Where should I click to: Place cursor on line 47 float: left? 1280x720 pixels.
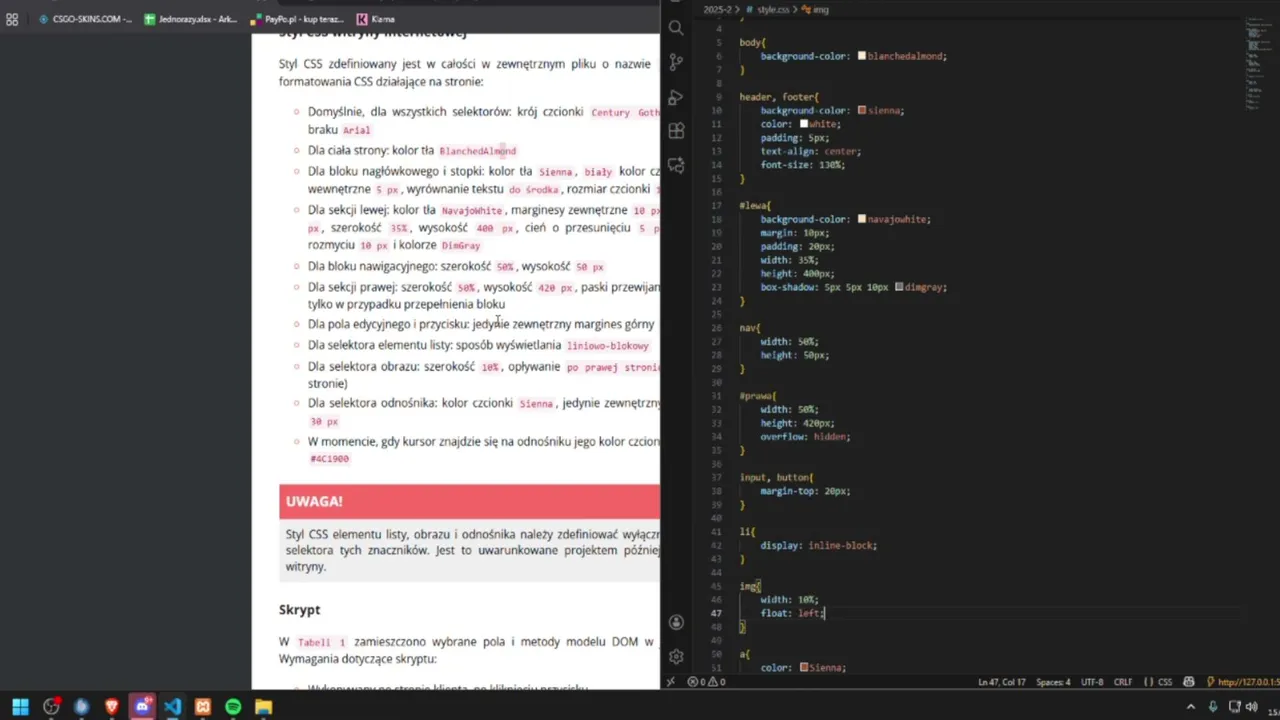[792, 613]
